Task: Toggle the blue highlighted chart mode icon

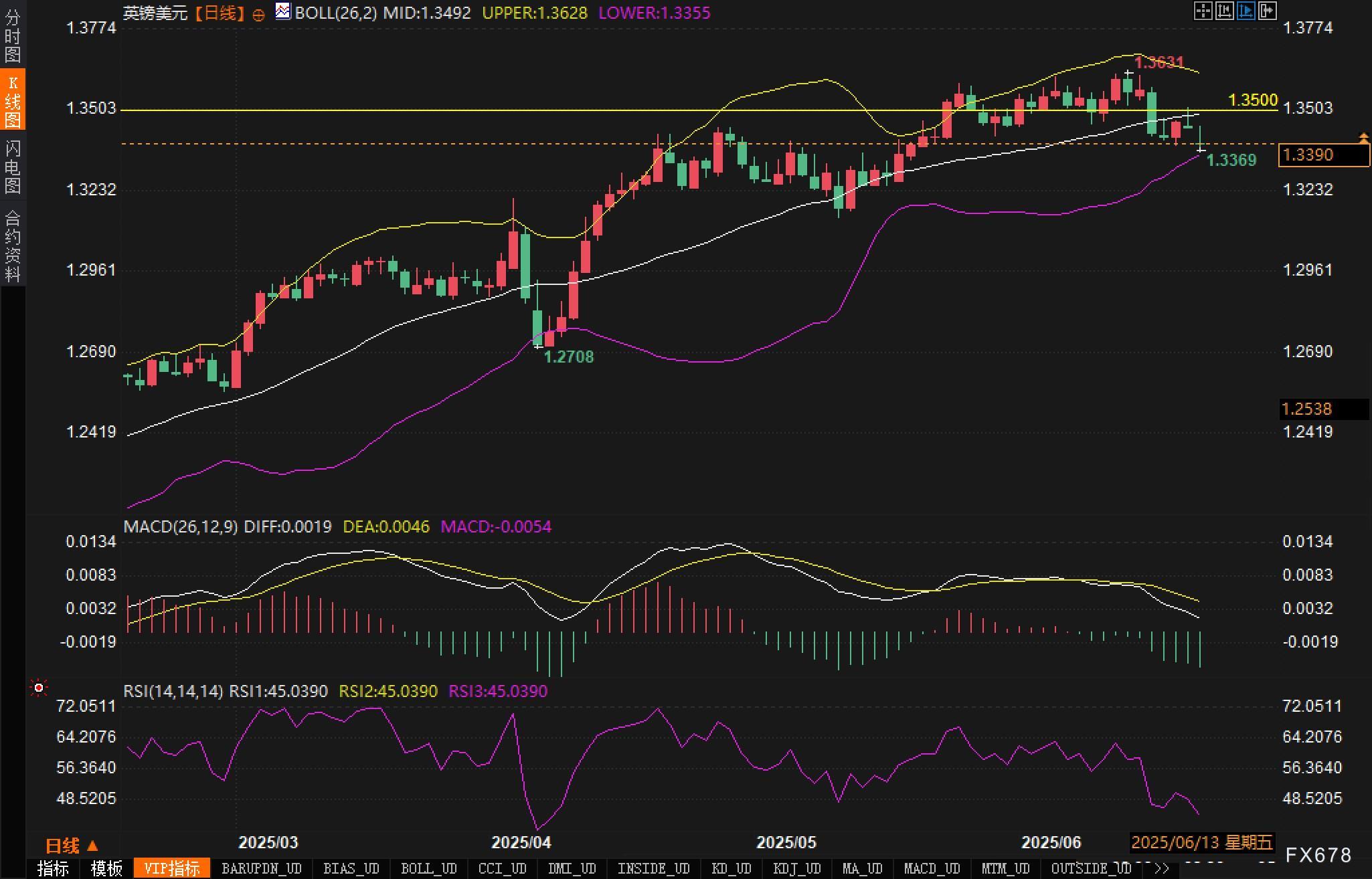Action: pyautogui.click(x=1246, y=11)
